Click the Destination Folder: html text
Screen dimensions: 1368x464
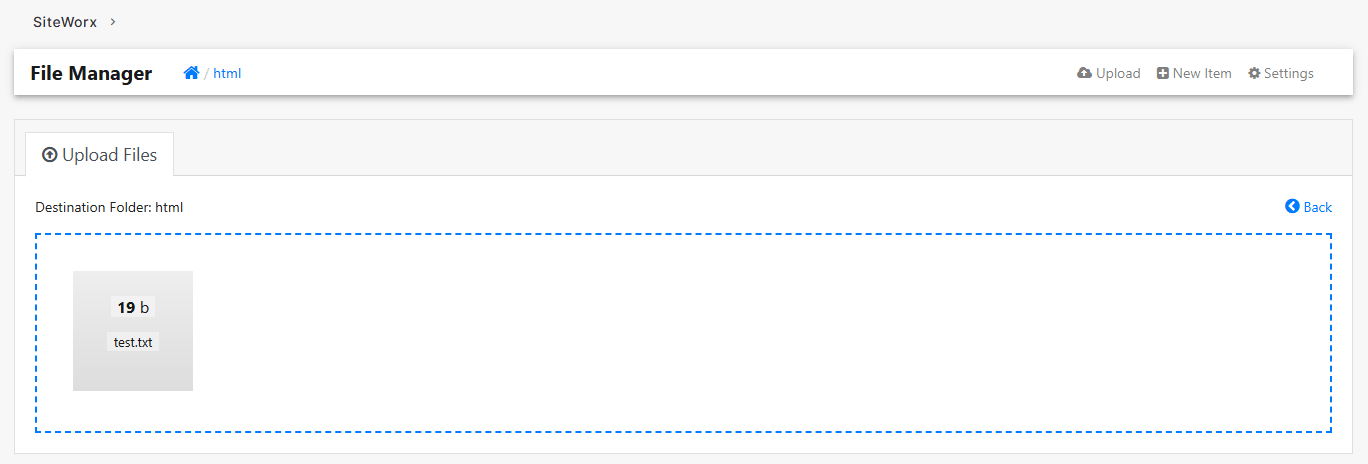109,207
